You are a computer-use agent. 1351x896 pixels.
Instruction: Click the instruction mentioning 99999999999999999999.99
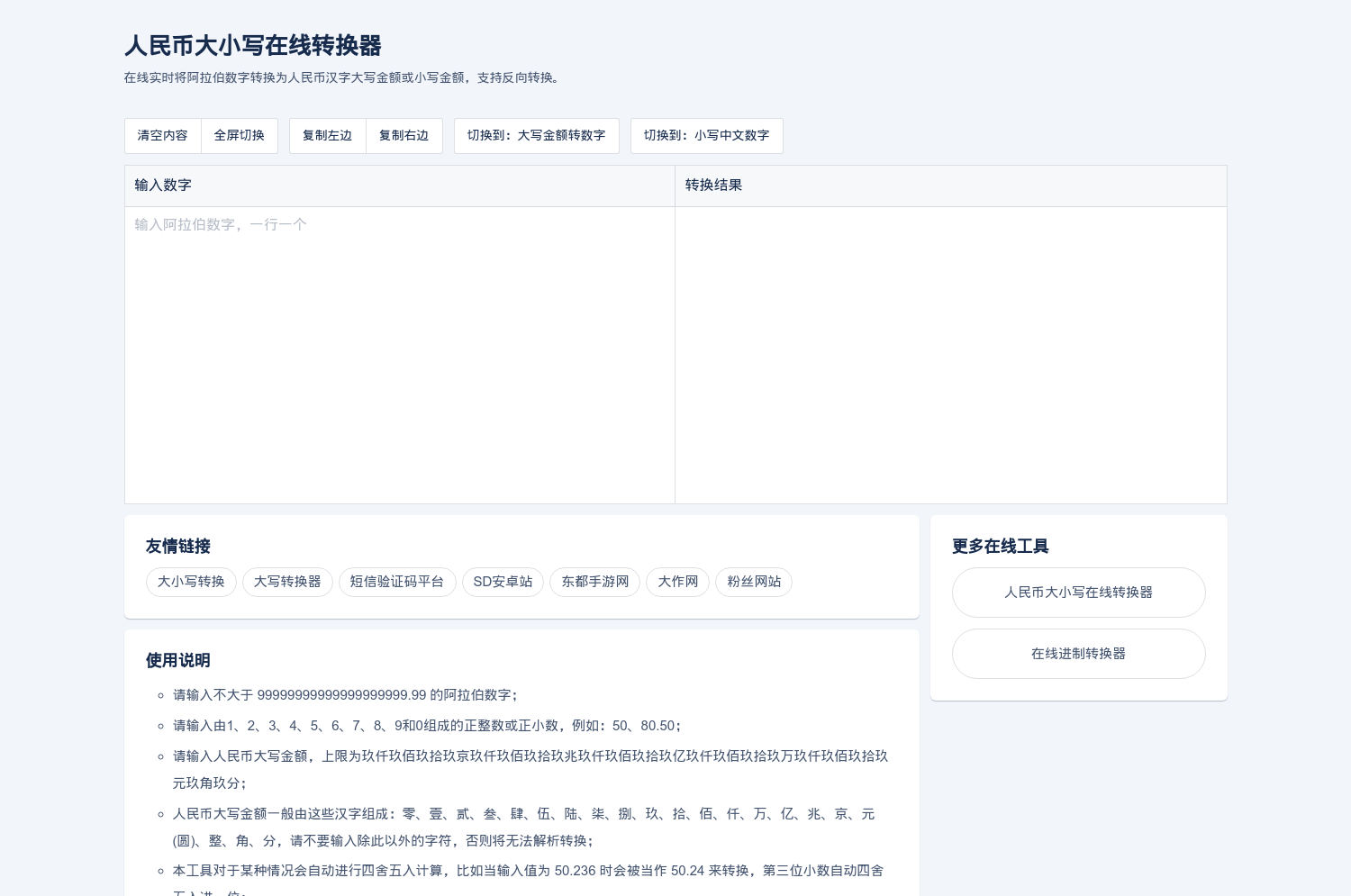pos(345,695)
